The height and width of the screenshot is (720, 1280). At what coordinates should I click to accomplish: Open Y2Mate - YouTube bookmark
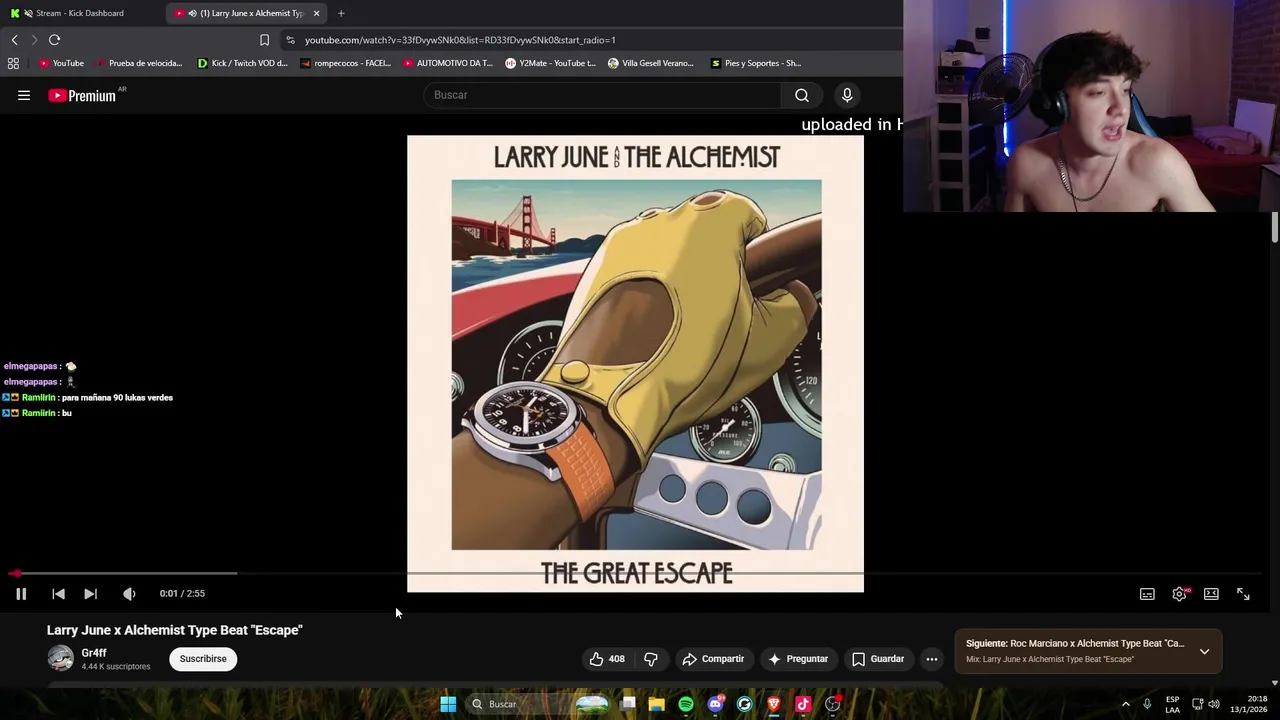pyautogui.click(x=550, y=63)
